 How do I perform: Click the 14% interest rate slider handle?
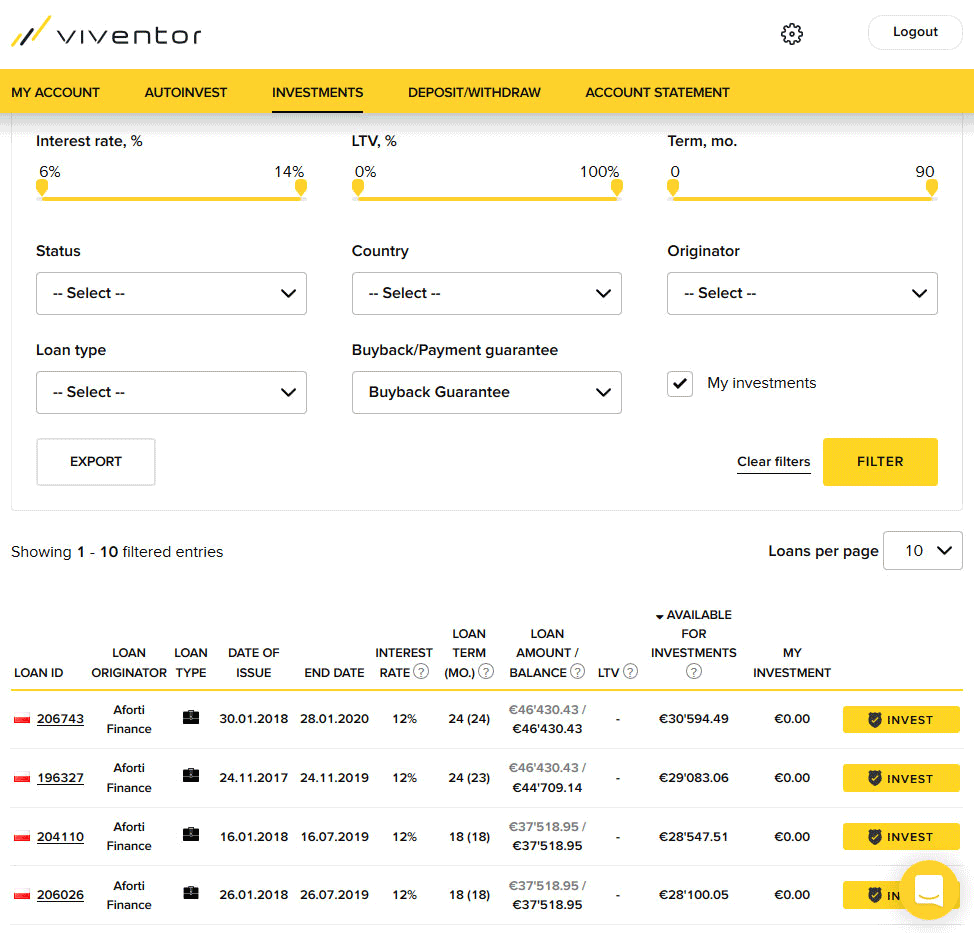(301, 190)
